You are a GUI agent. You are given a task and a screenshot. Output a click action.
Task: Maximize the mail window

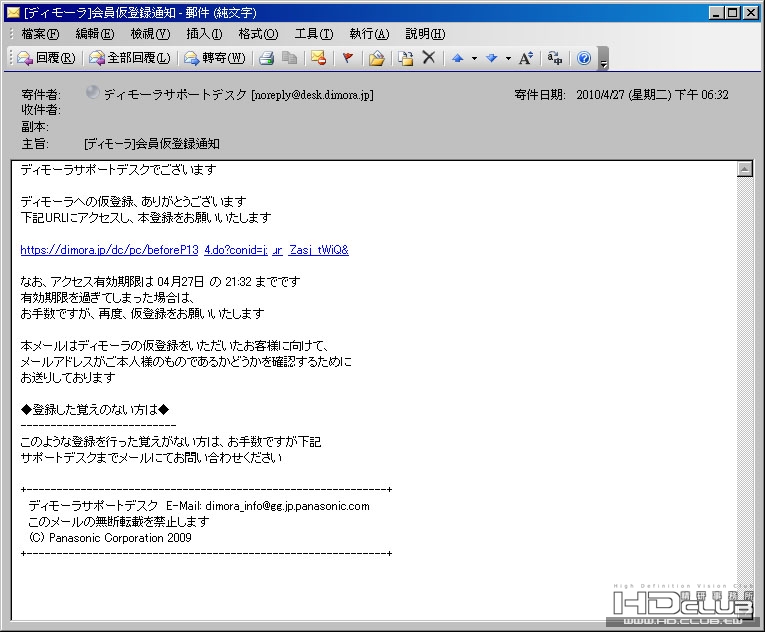pyautogui.click(x=733, y=13)
